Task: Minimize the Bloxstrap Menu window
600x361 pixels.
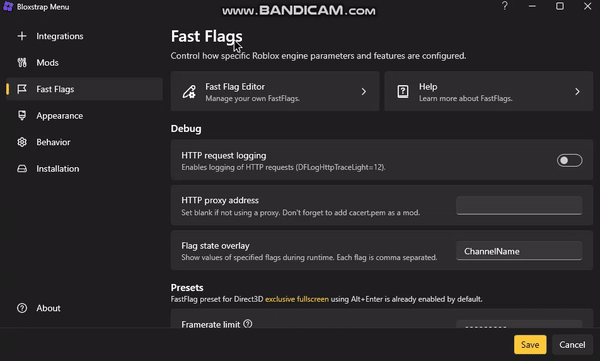Action: tap(532, 6)
